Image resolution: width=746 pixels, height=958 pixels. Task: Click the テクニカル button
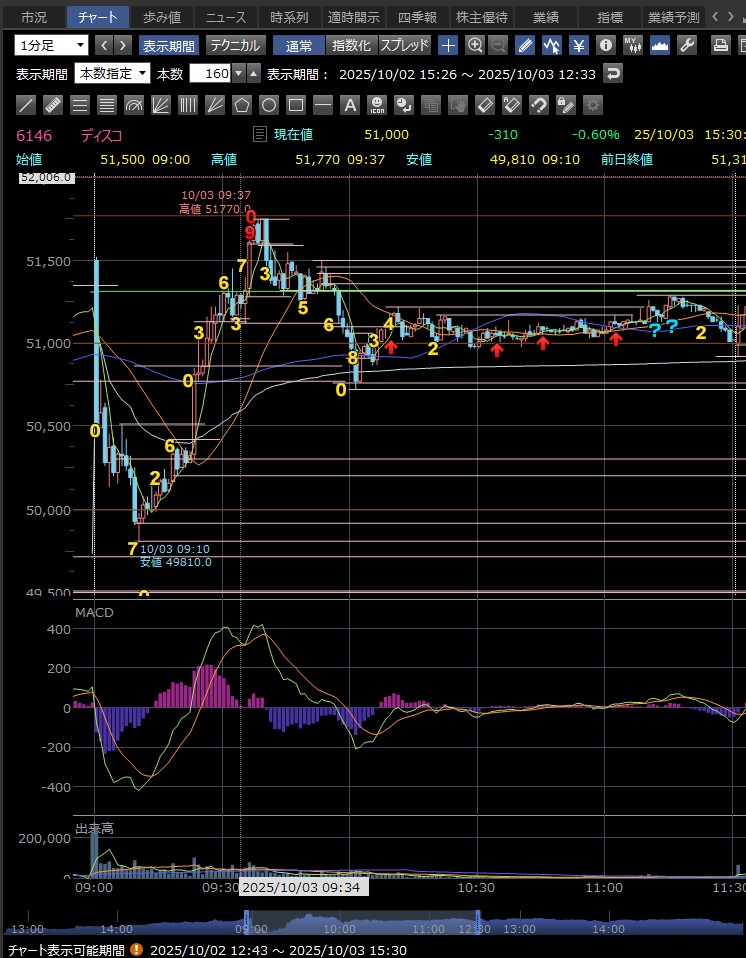click(235, 45)
